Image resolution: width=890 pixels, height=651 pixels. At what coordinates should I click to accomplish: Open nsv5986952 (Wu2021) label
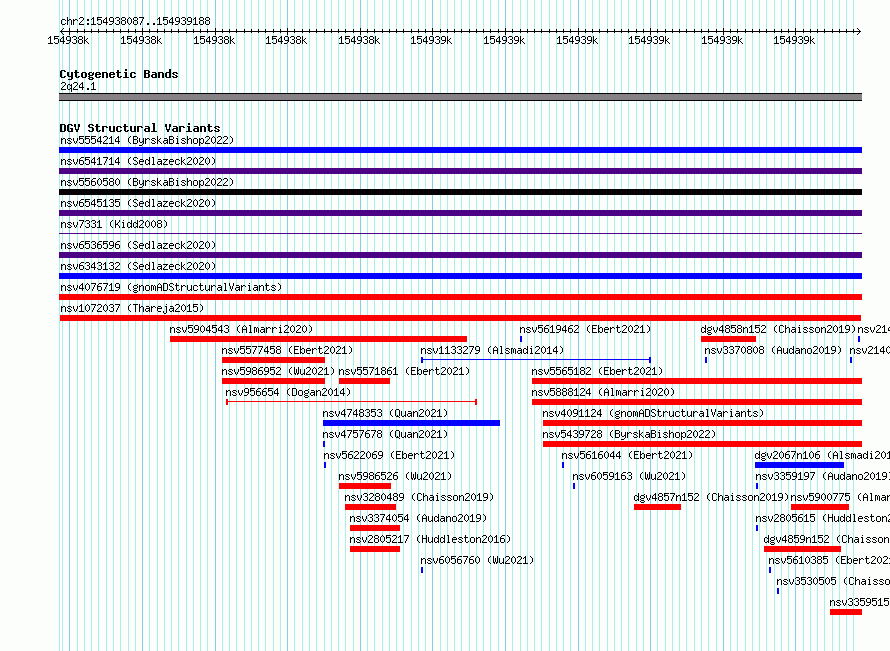tap(278, 371)
